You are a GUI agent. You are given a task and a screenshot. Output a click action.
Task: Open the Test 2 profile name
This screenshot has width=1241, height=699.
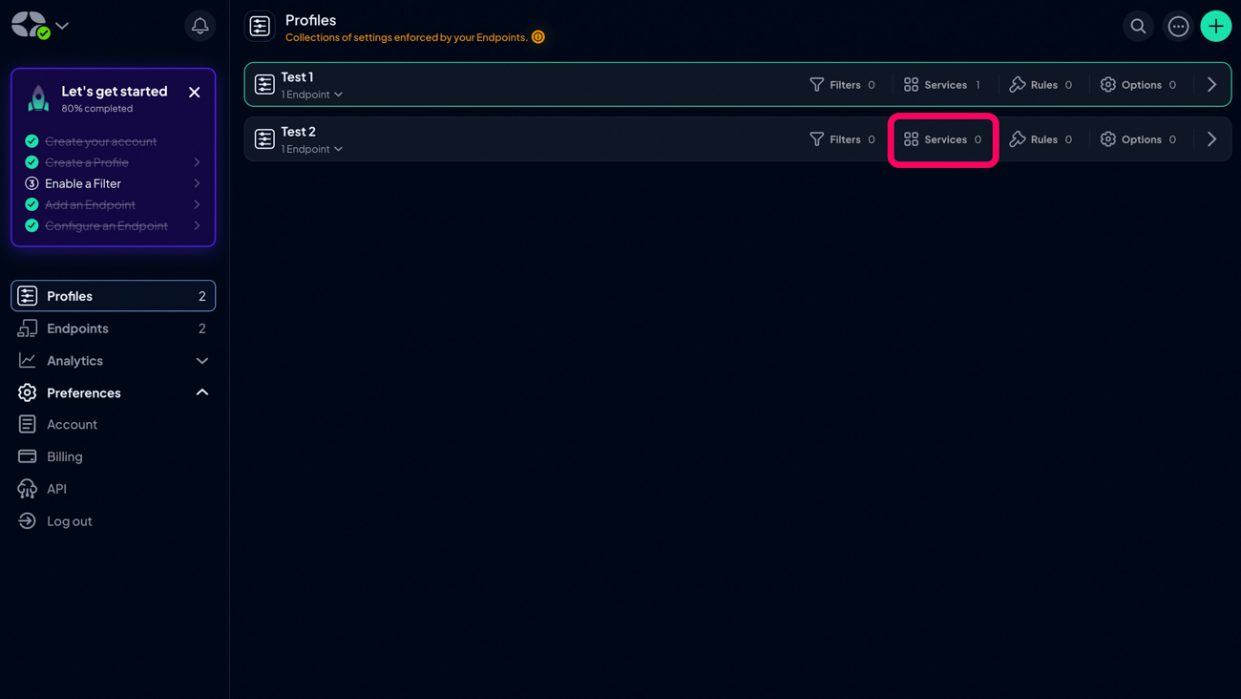tap(298, 131)
